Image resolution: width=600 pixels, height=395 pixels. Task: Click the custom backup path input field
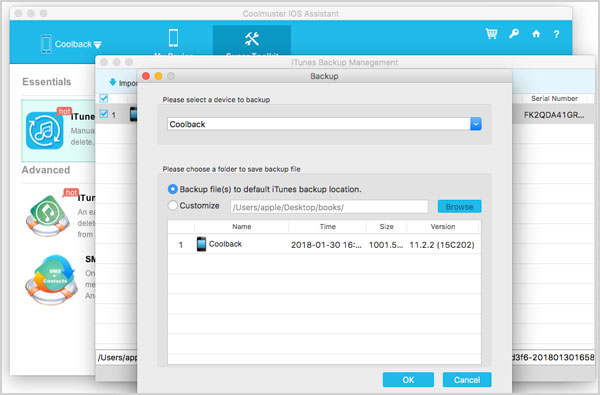[329, 207]
